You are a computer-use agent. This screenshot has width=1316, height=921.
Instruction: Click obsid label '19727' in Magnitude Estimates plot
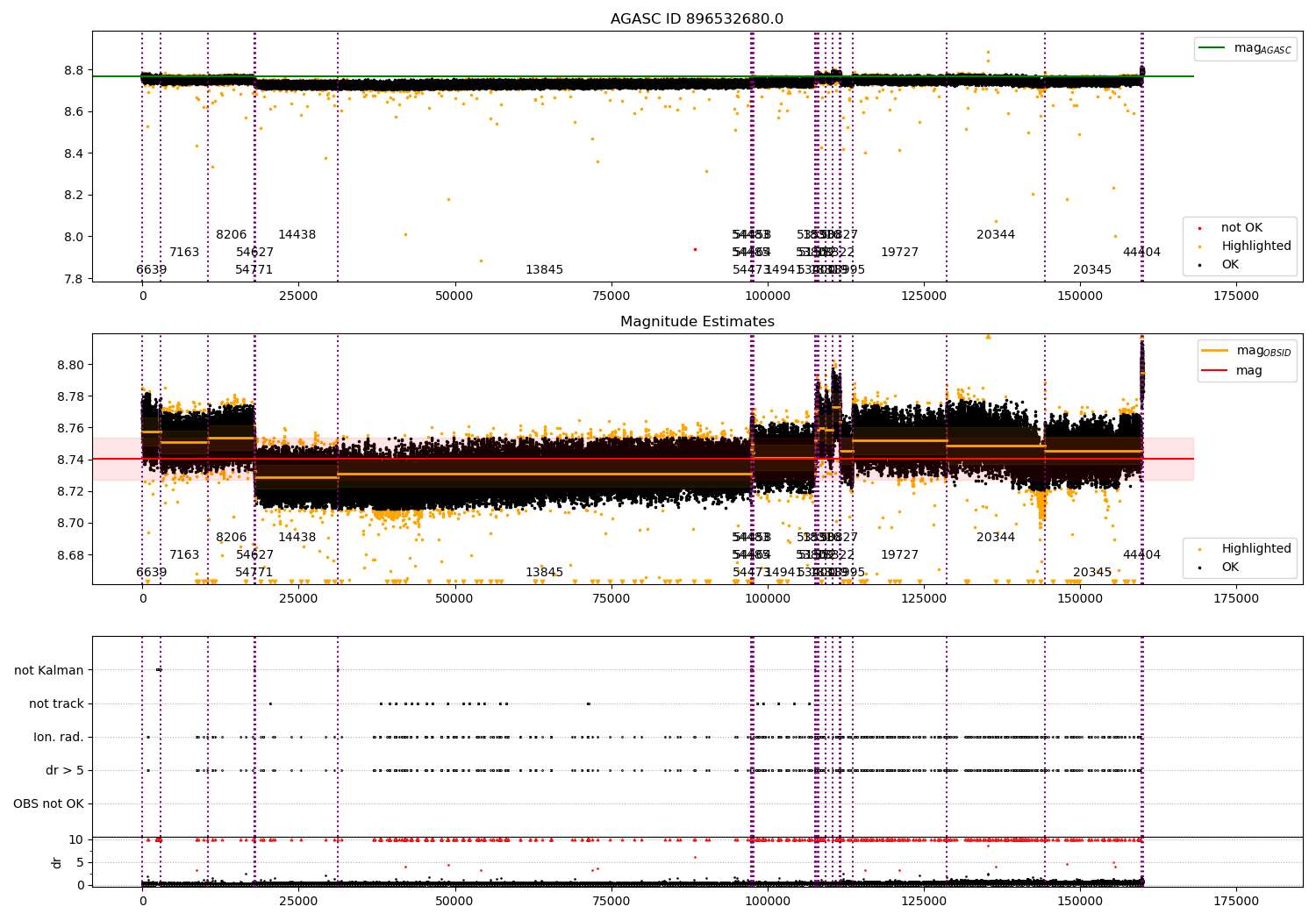(x=900, y=555)
